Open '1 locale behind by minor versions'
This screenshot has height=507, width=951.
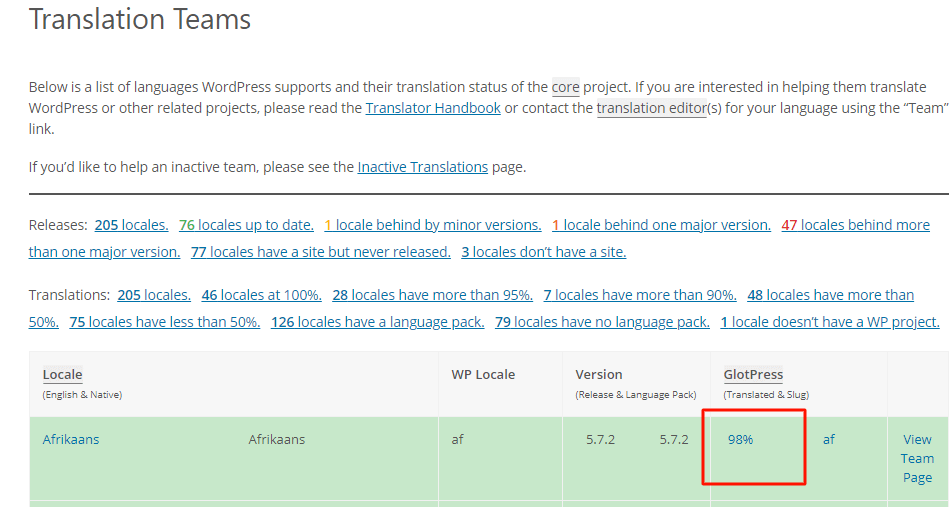432,225
